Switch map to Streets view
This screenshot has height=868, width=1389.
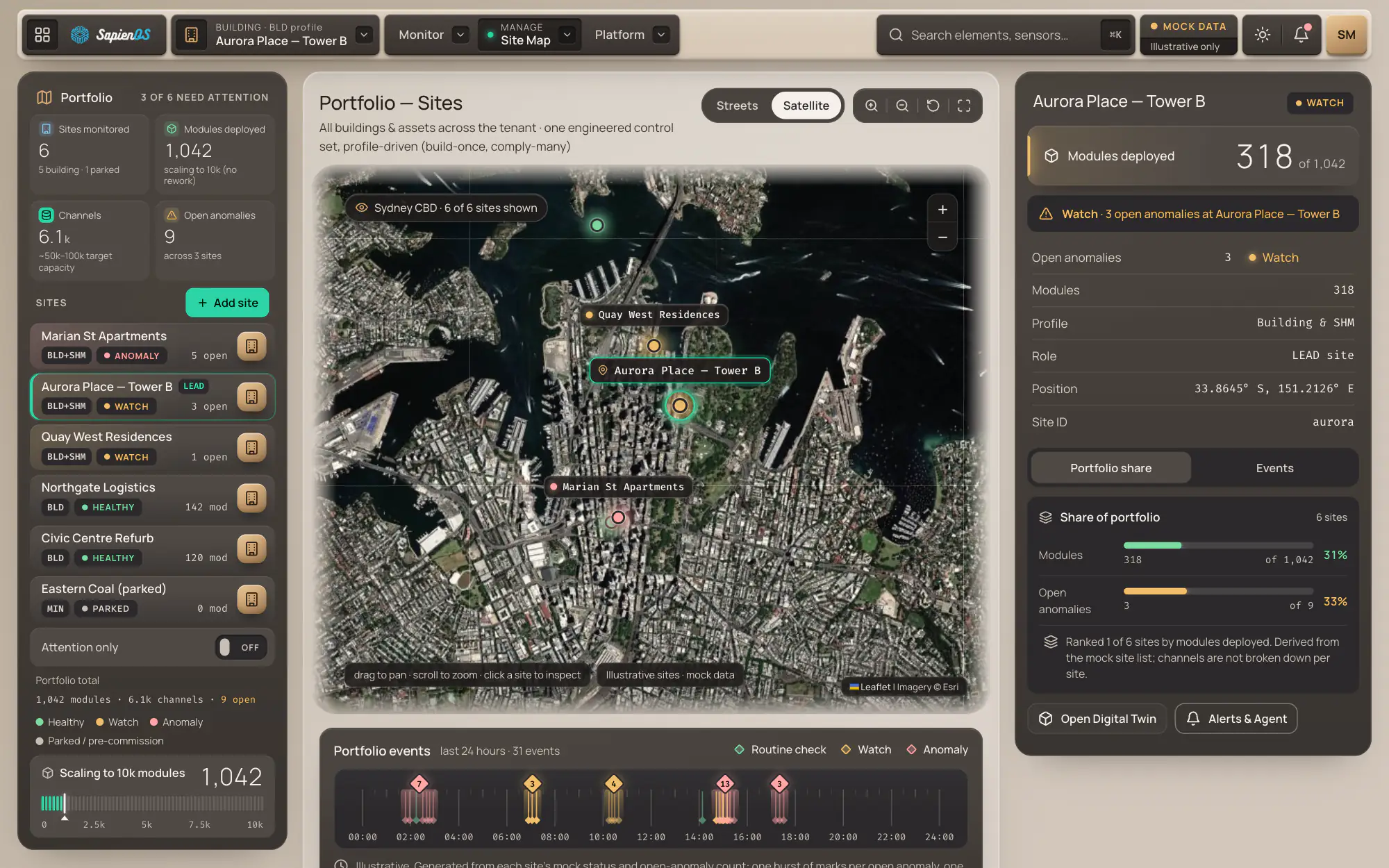point(737,106)
